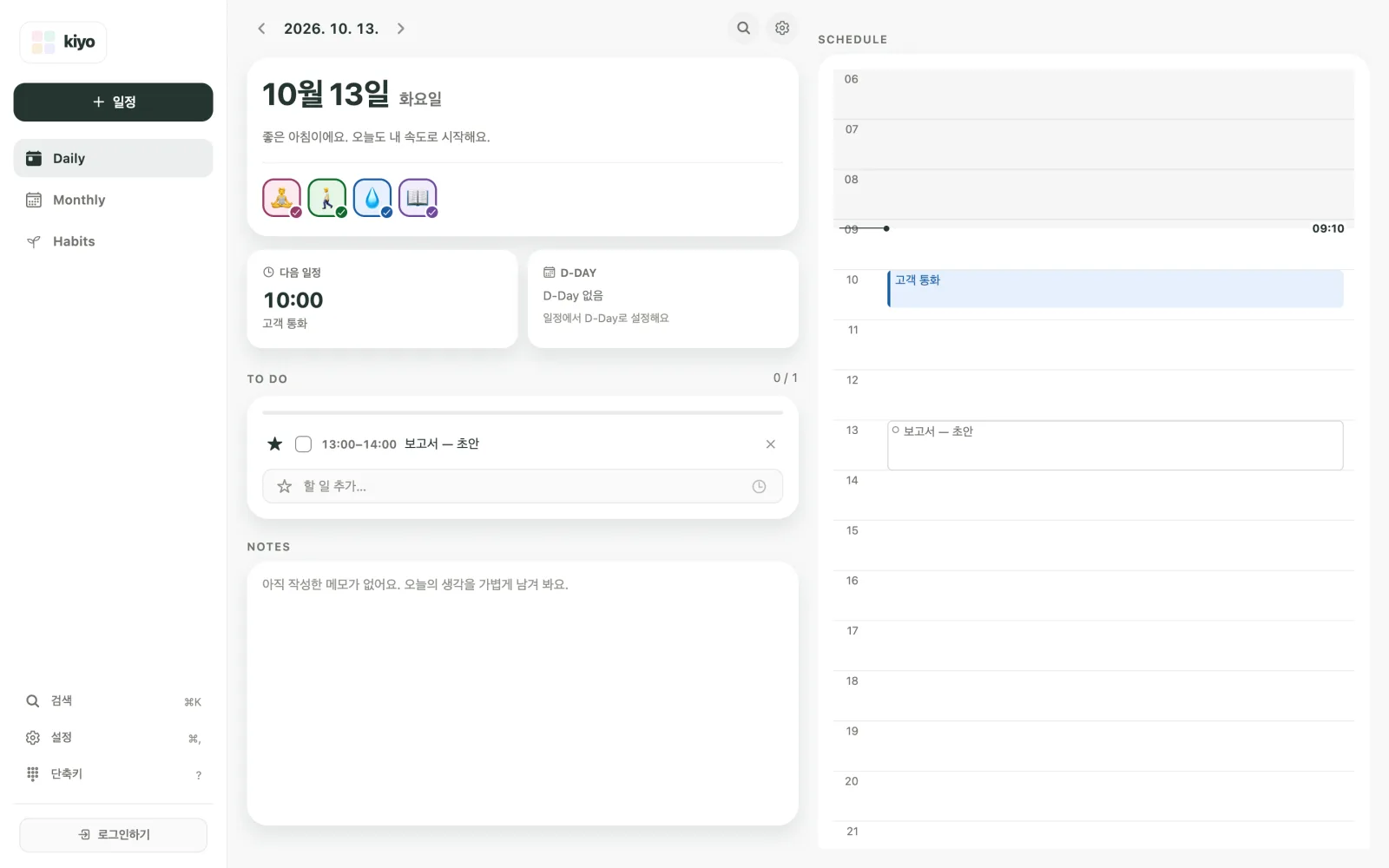Mark the water drop habit
1389x868 pixels.
pos(372,198)
